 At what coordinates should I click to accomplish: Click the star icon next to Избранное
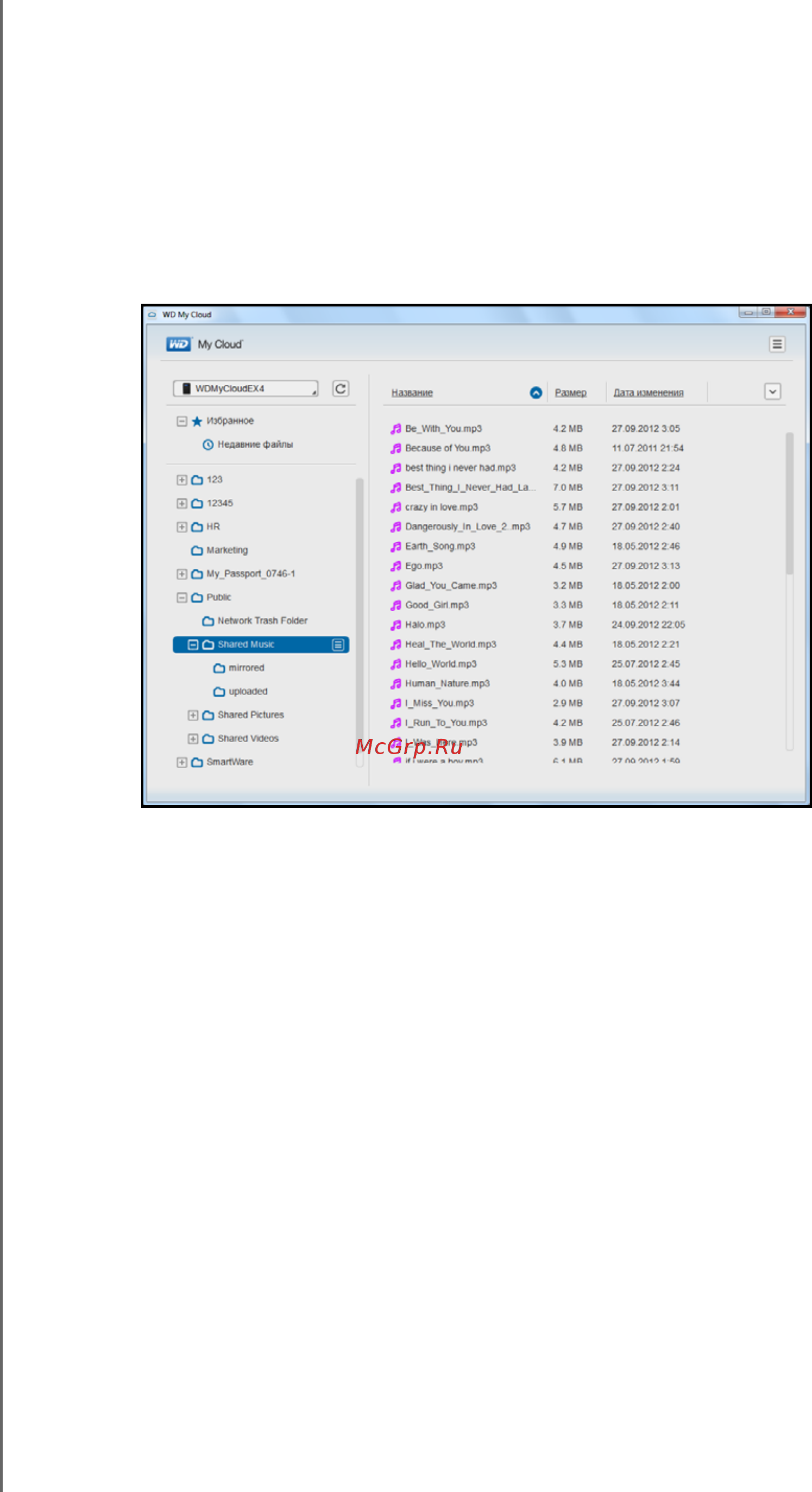pyautogui.click(x=197, y=421)
